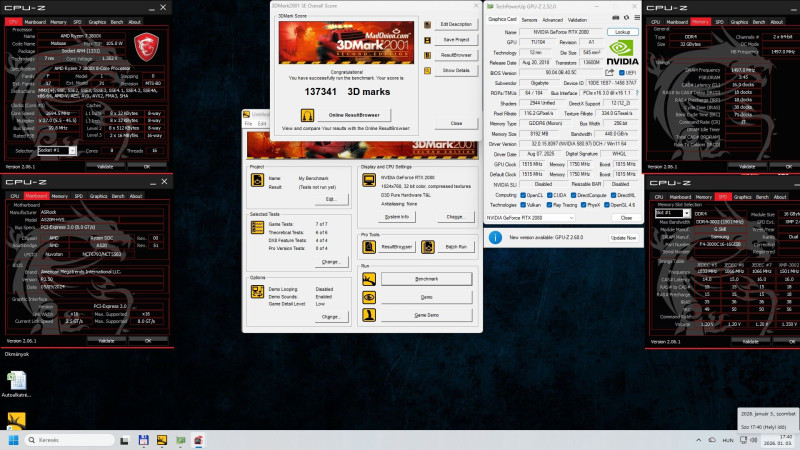
Task: Click the GPU-Z refresh icon
Action: point(627,18)
